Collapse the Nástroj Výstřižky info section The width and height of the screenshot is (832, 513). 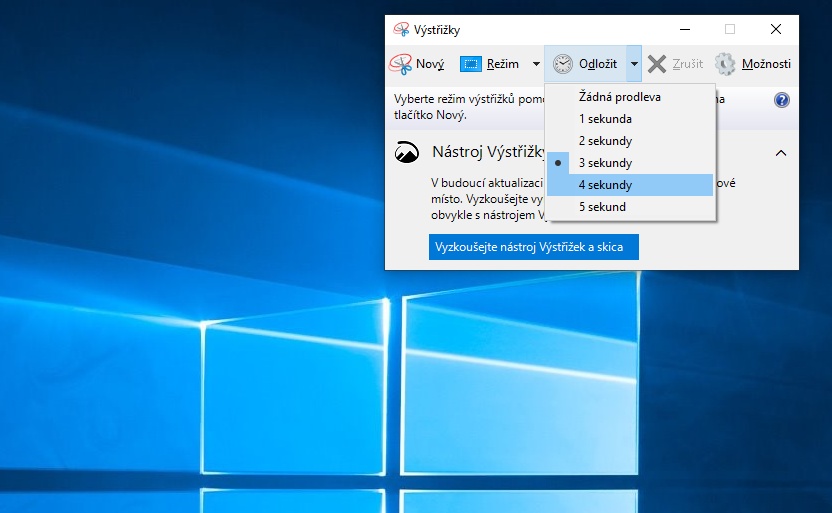coord(781,153)
